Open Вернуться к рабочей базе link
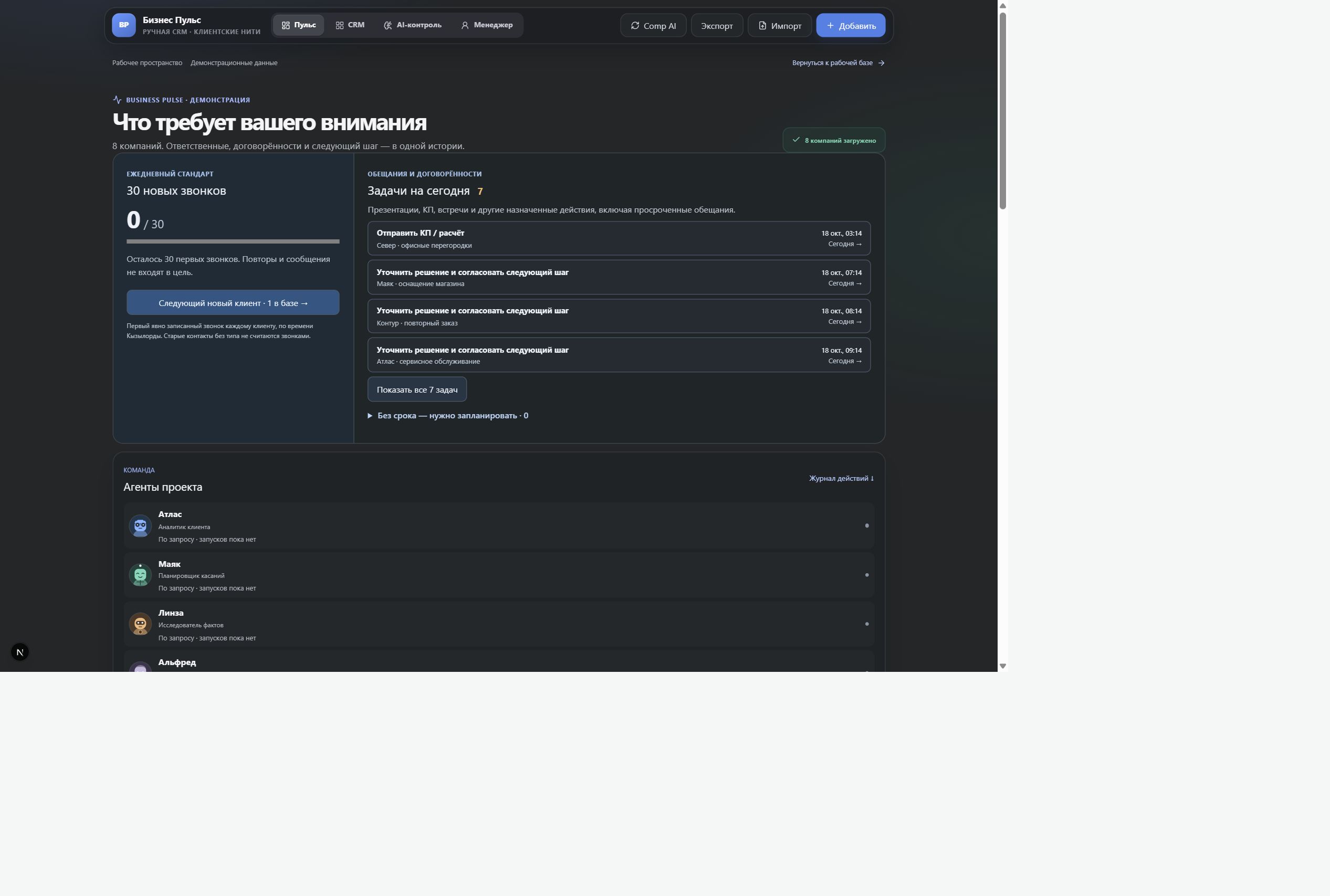Image resolution: width=1330 pixels, height=896 pixels. pyautogui.click(x=839, y=63)
